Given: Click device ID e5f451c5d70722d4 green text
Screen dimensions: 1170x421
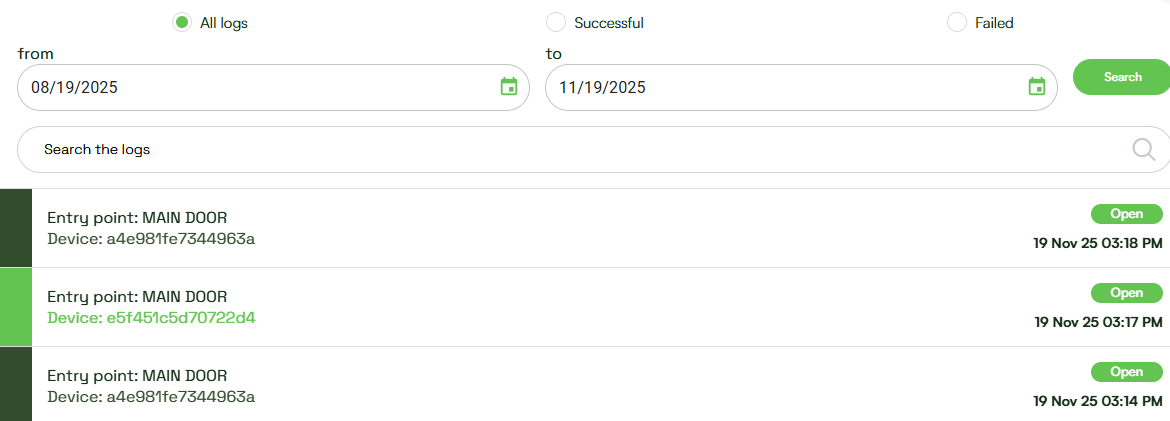Looking at the screenshot, I should [151, 318].
